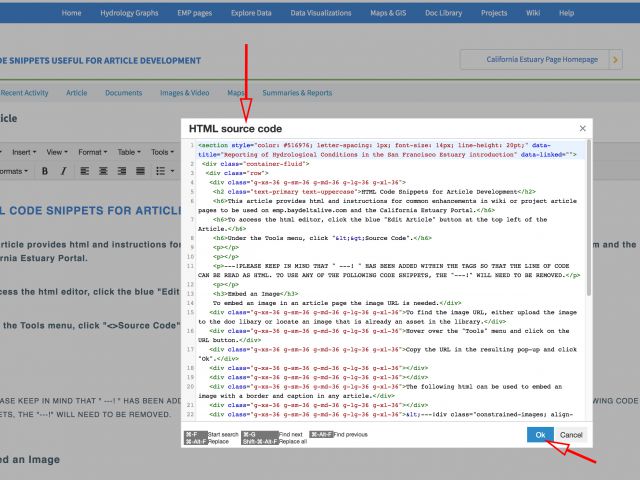Click the div class container-fluid code line
Viewport: 640px width, 480px height.
click(x=256, y=164)
